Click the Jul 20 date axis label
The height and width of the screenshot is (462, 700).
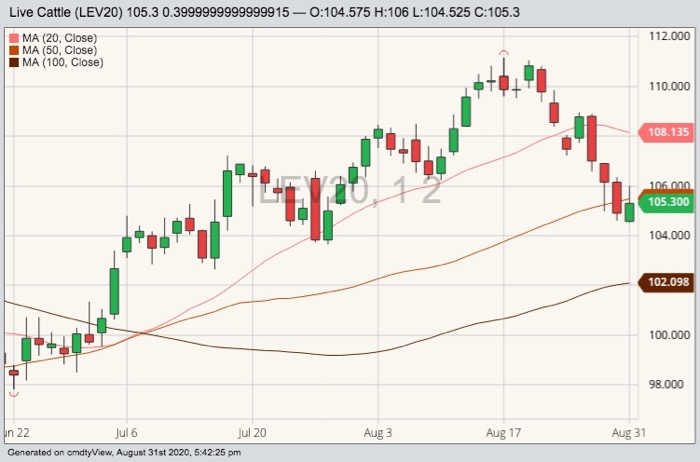pyautogui.click(x=252, y=433)
